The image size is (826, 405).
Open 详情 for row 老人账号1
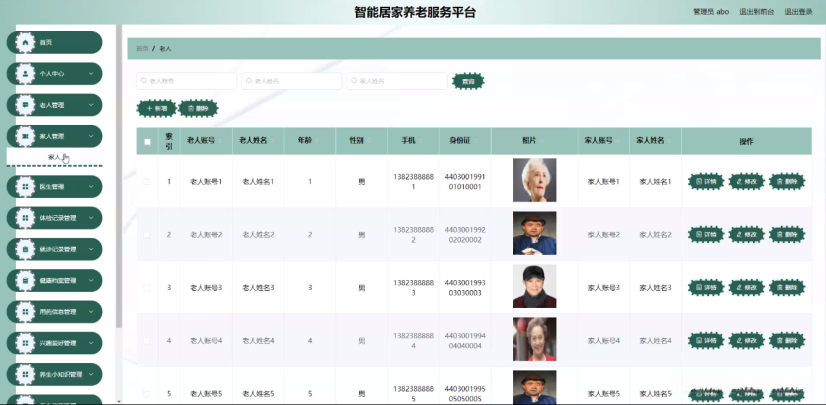point(706,182)
